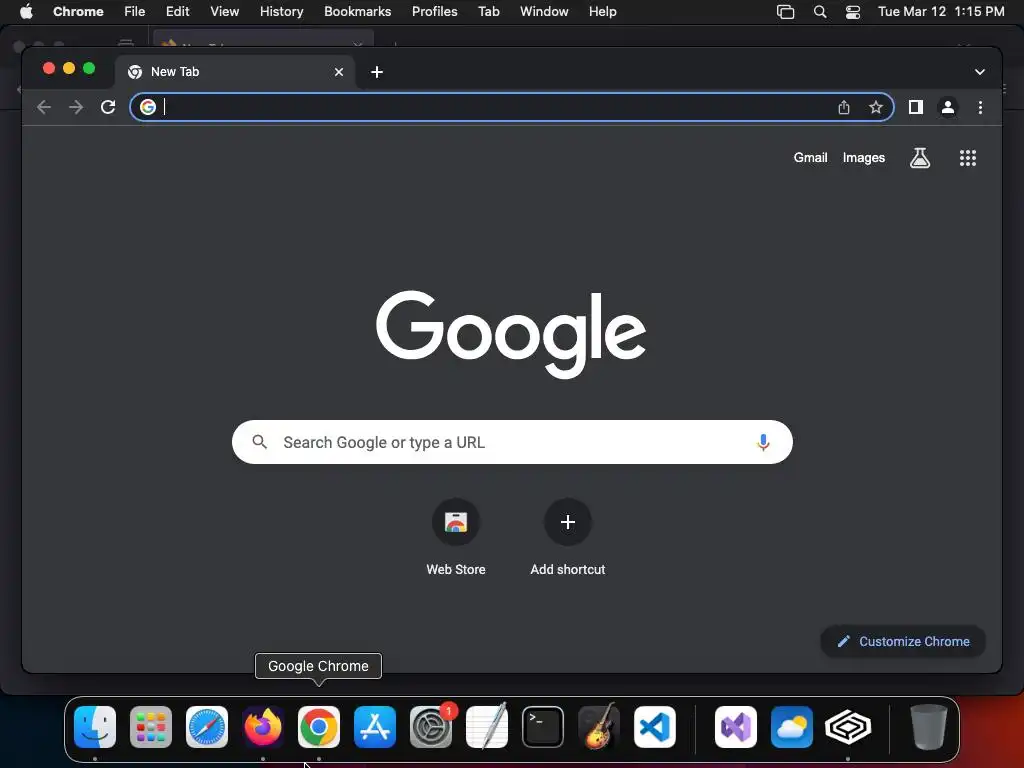Open the profile avatar menu
This screenshot has width=1024, height=768.
point(948,107)
